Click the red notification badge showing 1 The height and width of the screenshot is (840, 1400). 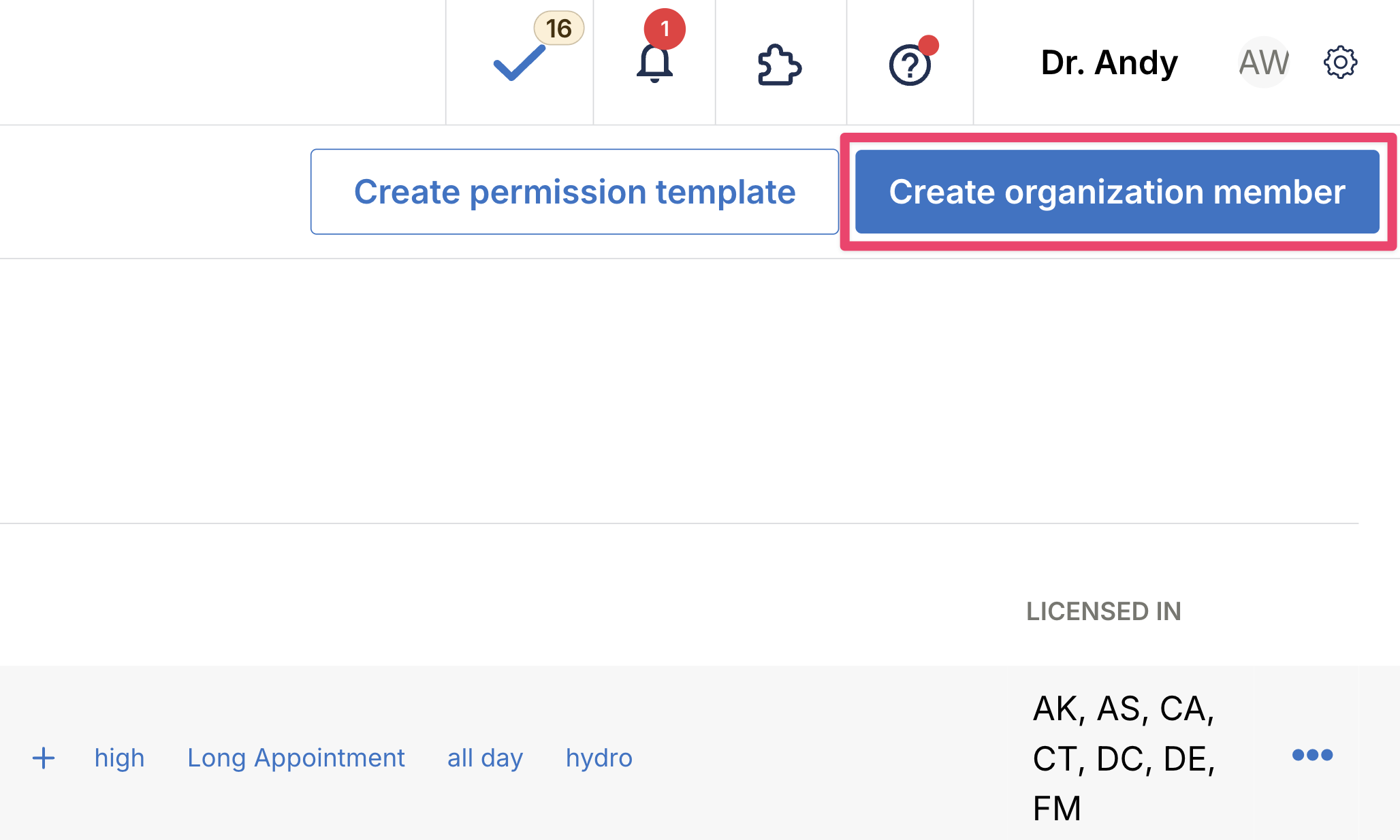pyautogui.click(x=665, y=29)
